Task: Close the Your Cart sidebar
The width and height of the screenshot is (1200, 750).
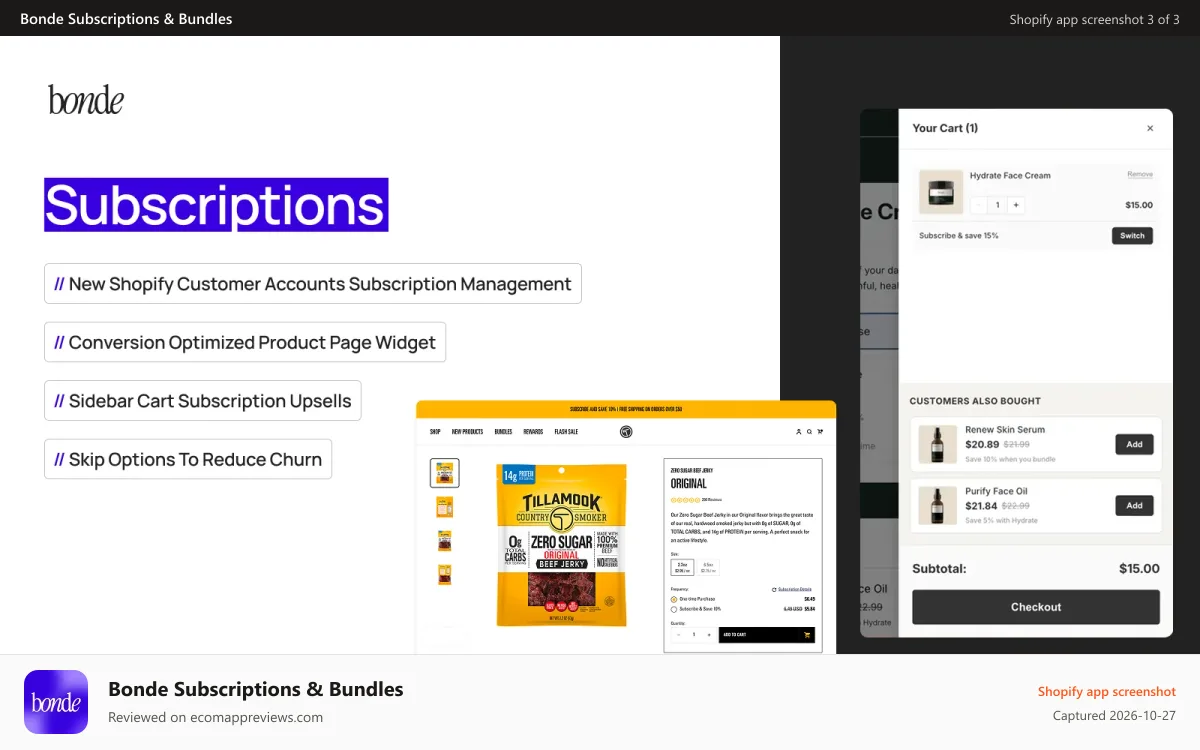Action: coord(1150,128)
